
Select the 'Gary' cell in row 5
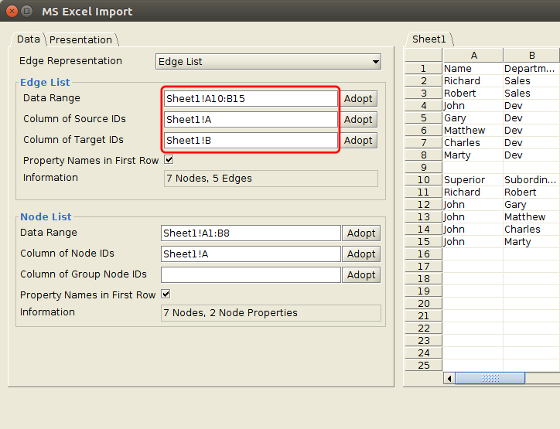473,118
